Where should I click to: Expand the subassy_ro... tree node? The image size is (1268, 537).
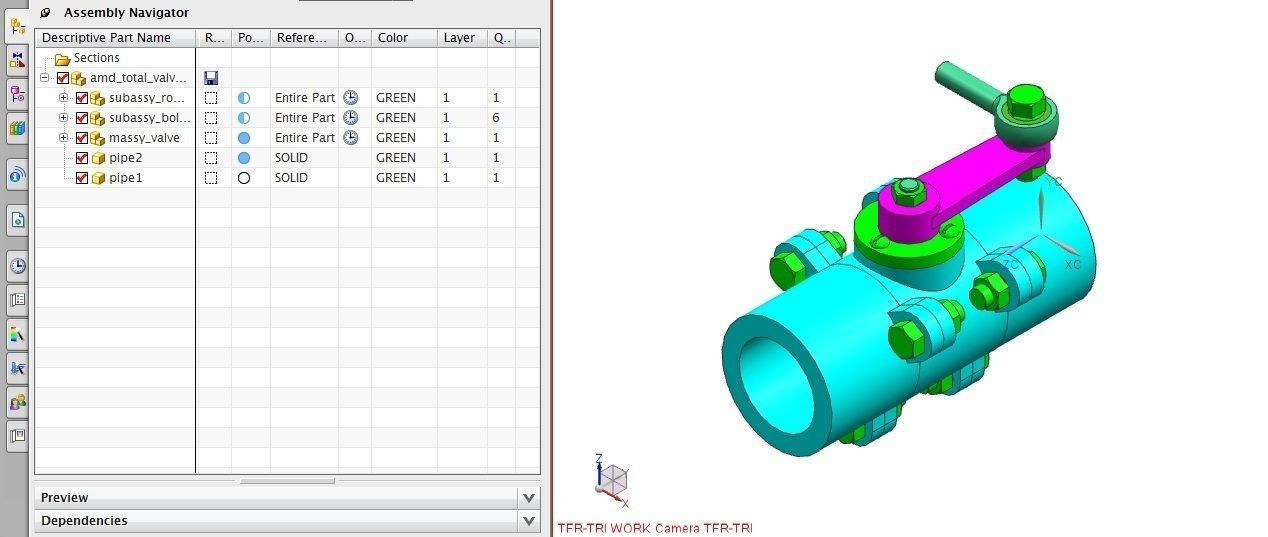64,98
